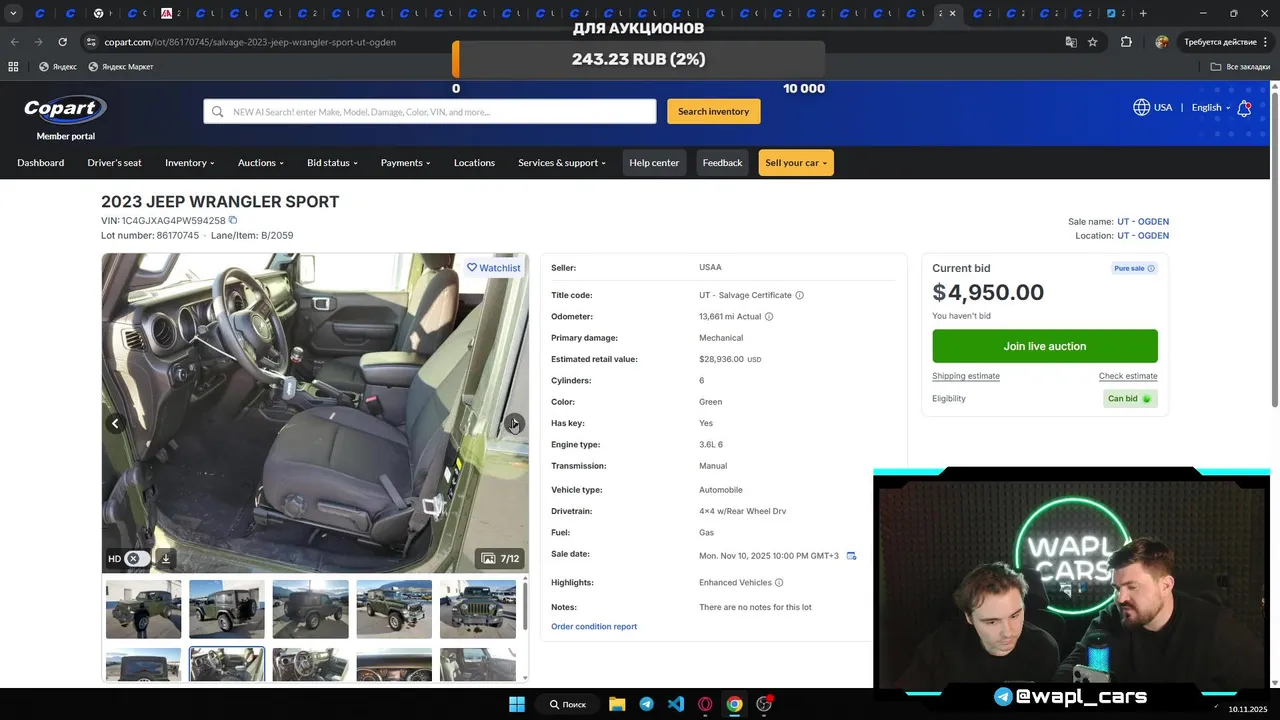Expand the Payments menu
Image resolution: width=1280 pixels, height=720 pixels.
pyautogui.click(x=405, y=163)
